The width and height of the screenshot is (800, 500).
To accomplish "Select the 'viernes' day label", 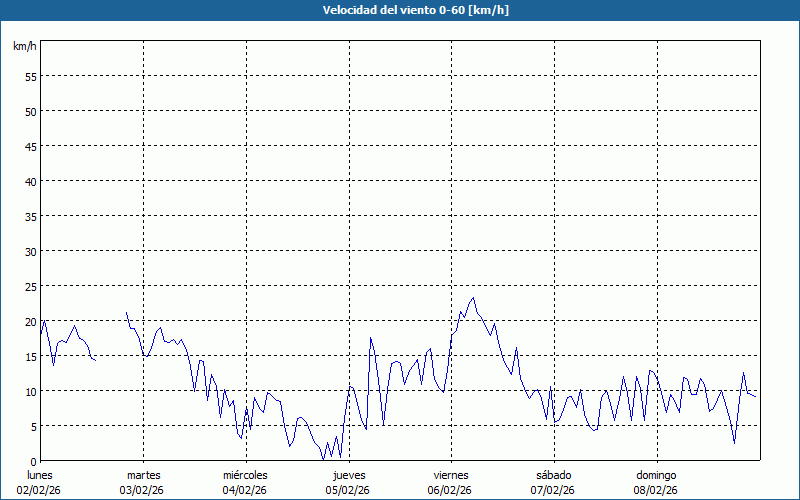I will tap(451, 475).
